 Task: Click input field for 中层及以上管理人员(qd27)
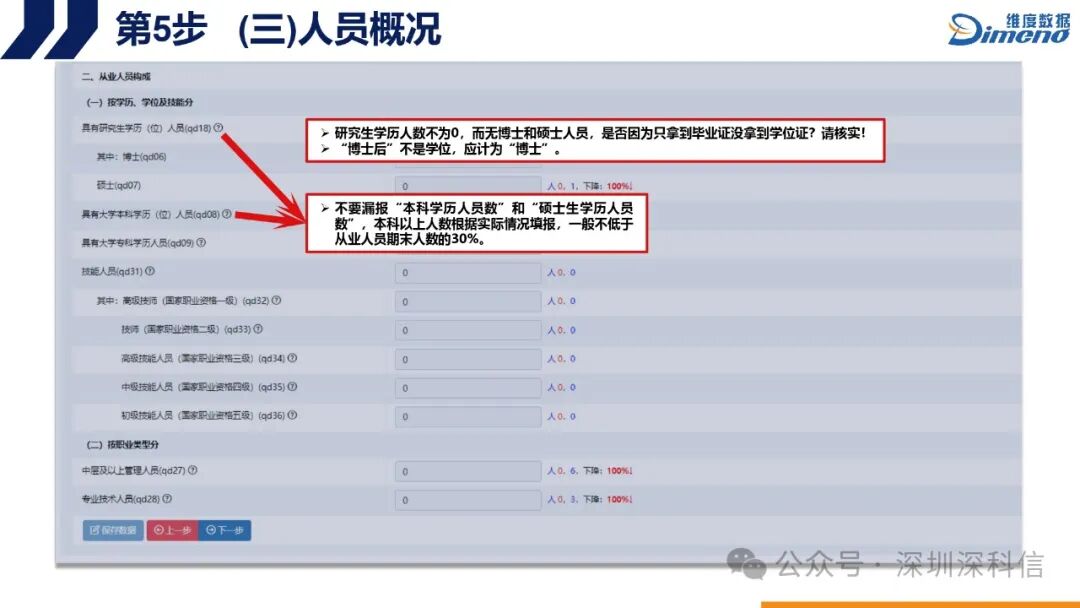pyautogui.click(x=468, y=472)
